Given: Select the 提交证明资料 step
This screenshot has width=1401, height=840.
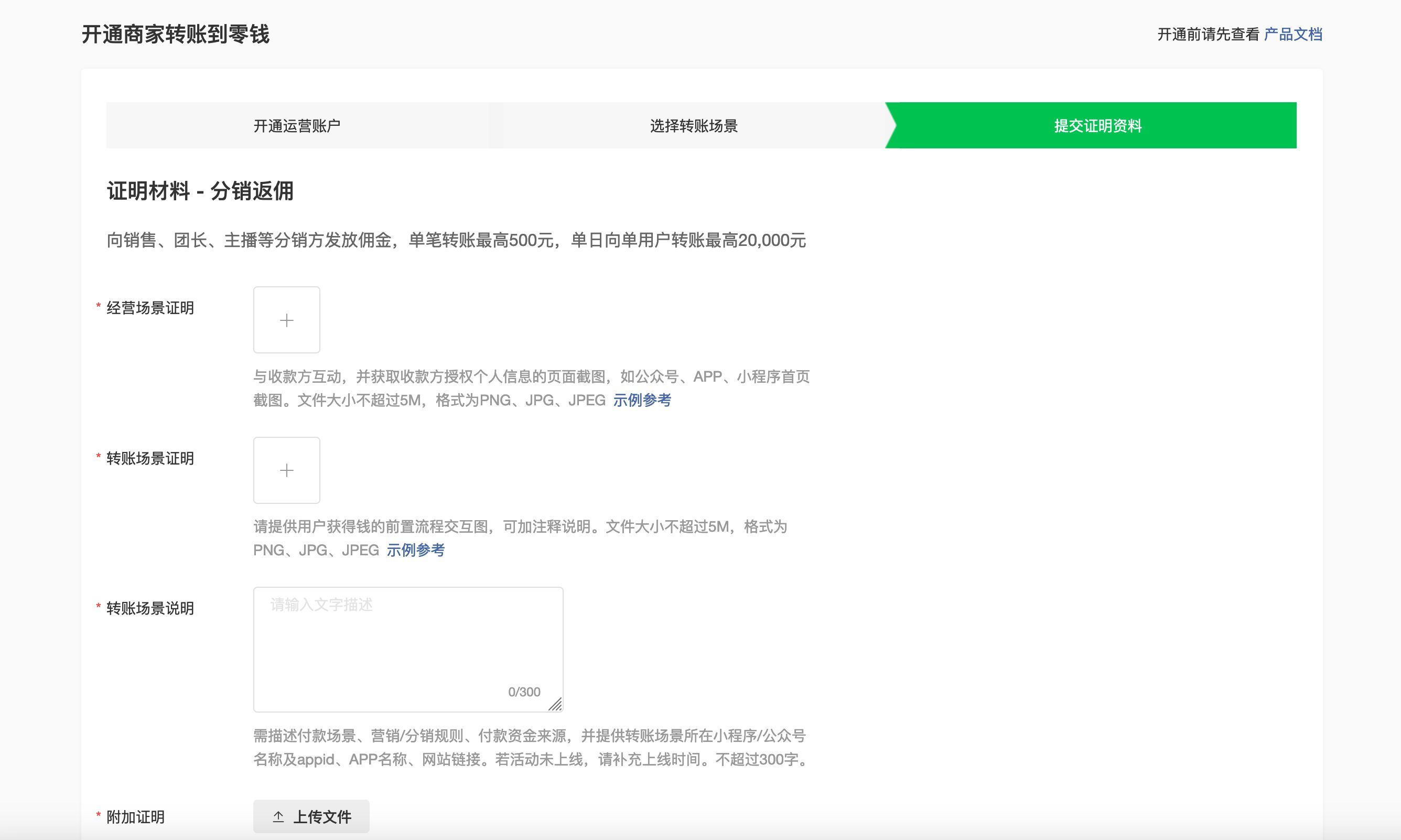Looking at the screenshot, I should (1097, 126).
